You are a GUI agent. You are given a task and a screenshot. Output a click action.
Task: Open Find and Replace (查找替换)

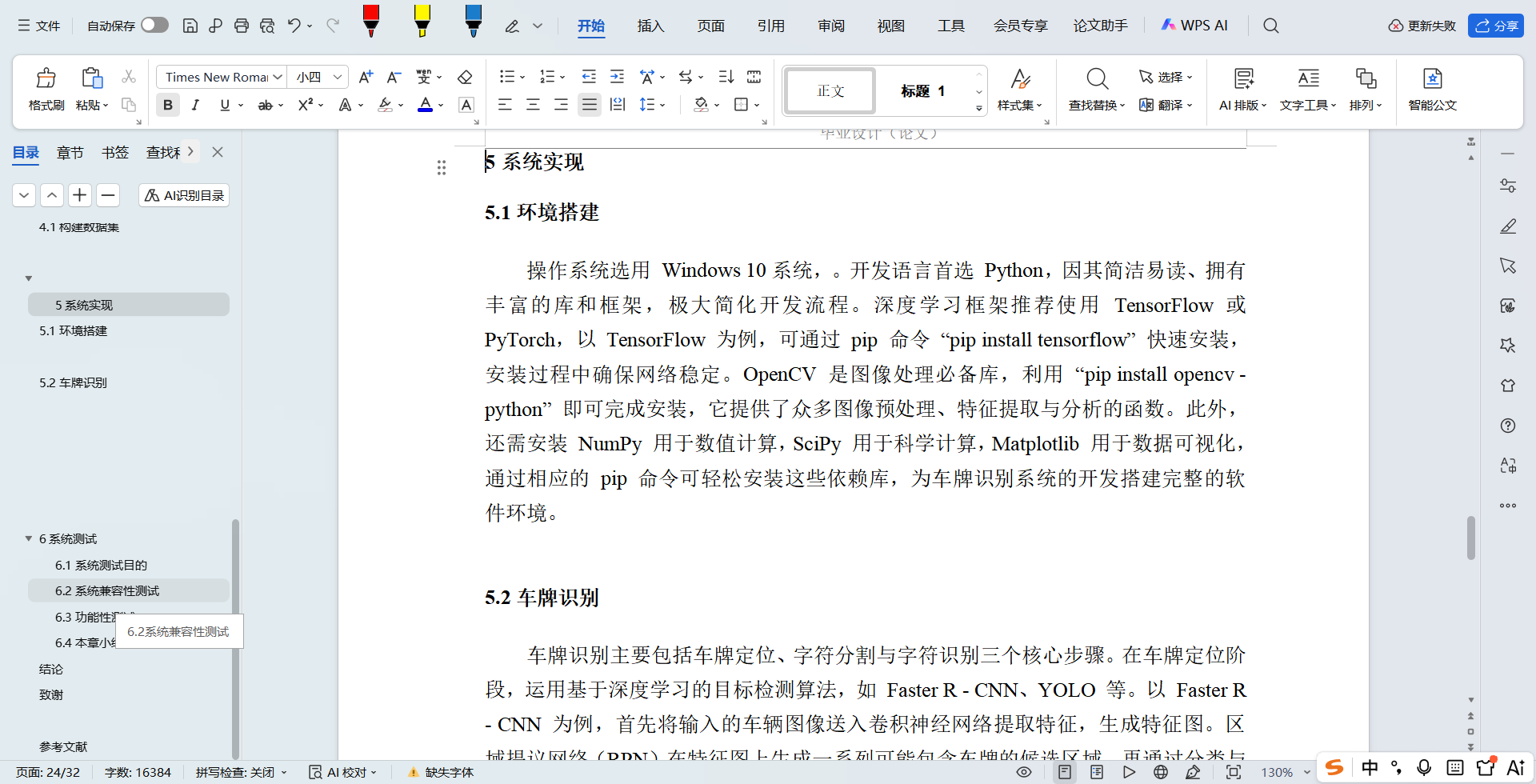(x=1097, y=89)
